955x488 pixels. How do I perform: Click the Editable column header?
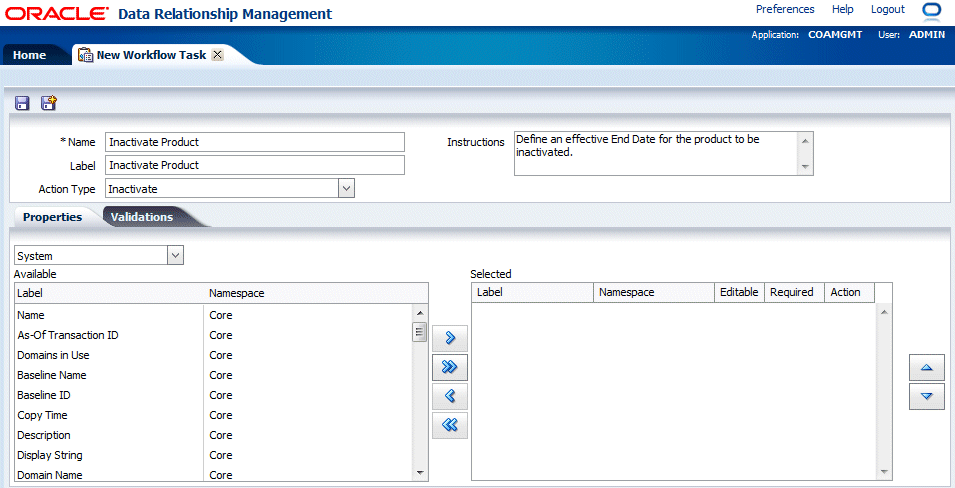click(739, 292)
